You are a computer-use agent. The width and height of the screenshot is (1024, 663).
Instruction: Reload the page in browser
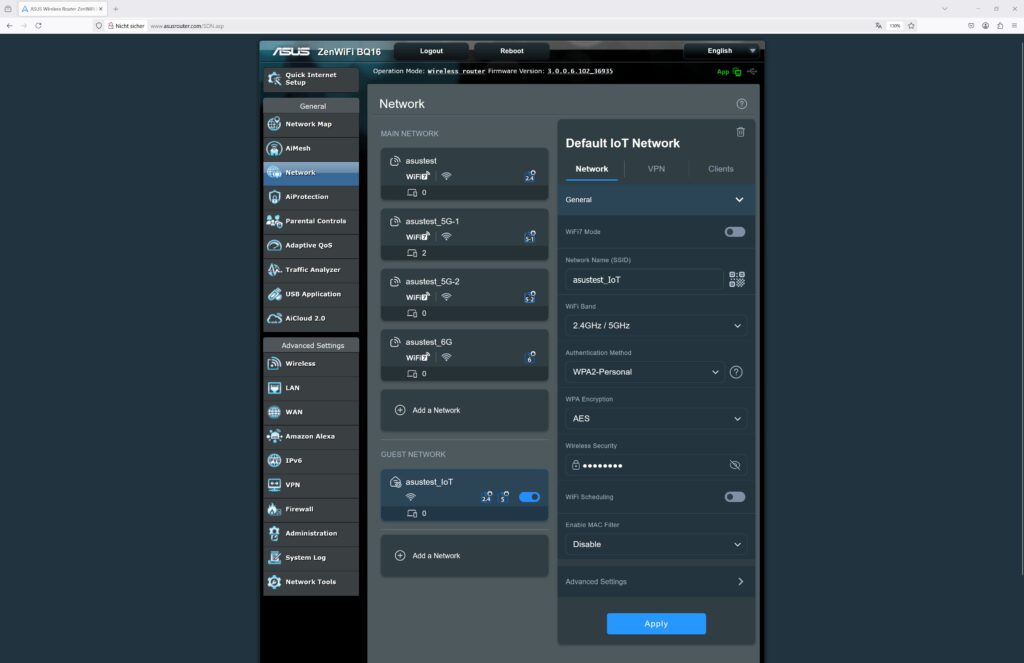point(39,25)
